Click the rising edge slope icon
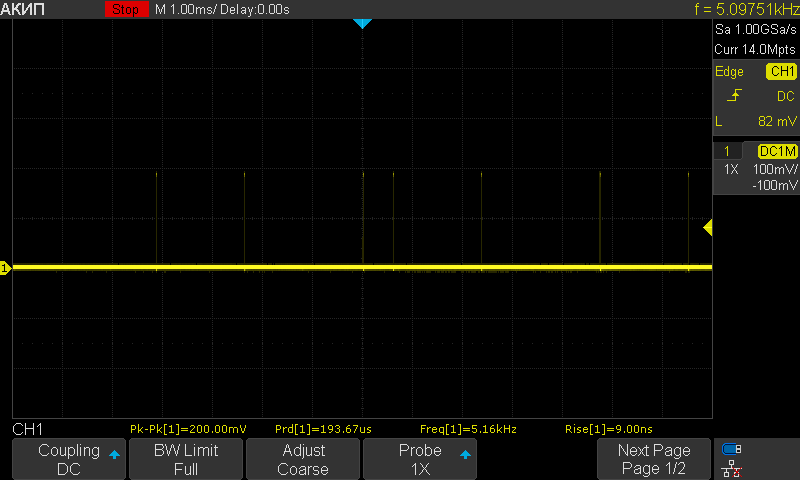Image resolution: width=800 pixels, height=480 pixels. 734,95
